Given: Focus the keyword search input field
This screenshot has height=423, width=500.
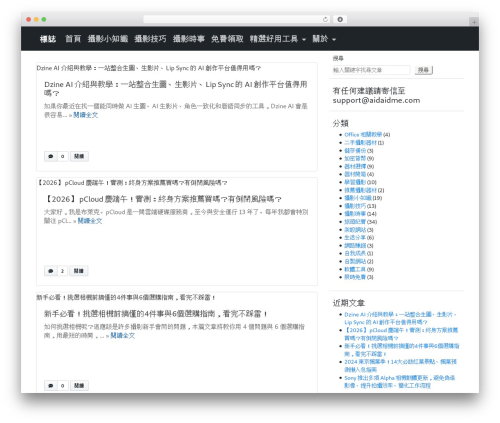Looking at the screenshot, I should pyautogui.click(x=371, y=70).
